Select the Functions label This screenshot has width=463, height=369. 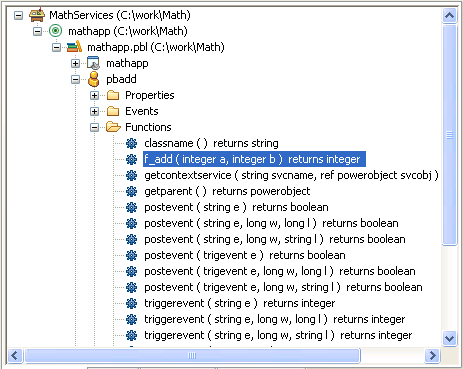point(148,127)
